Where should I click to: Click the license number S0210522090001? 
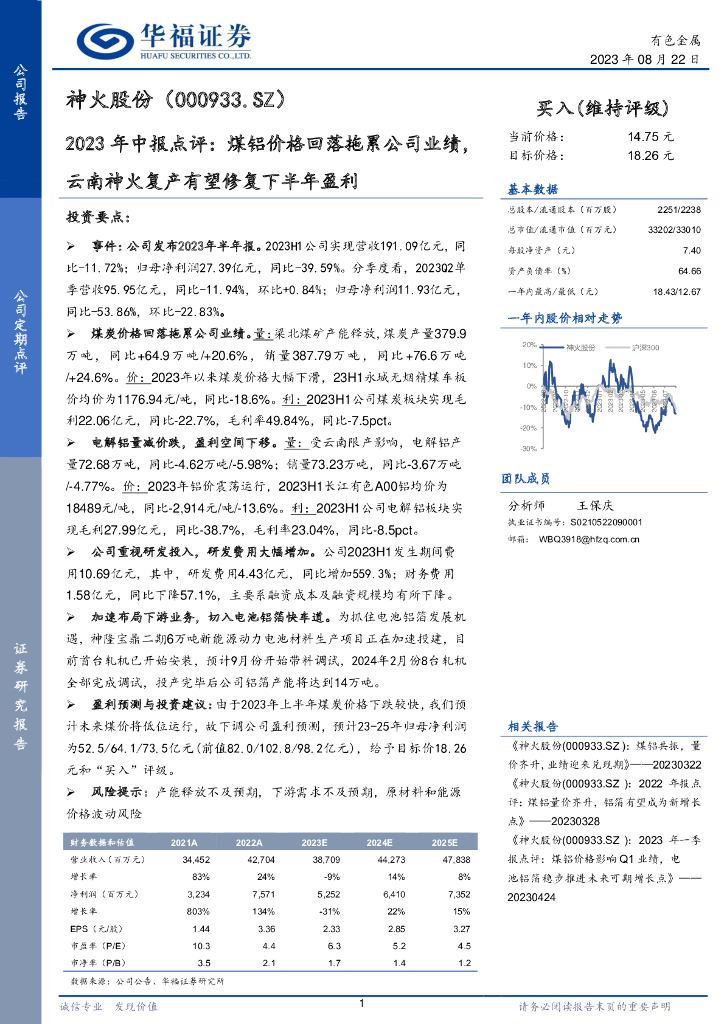[606, 522]
